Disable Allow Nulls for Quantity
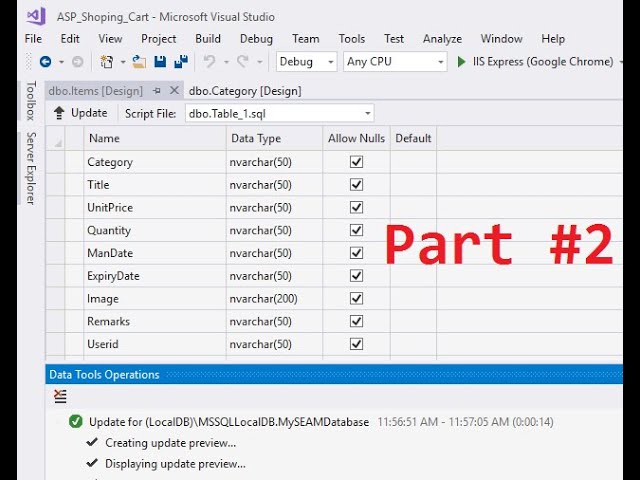 (x=356, y=230)
